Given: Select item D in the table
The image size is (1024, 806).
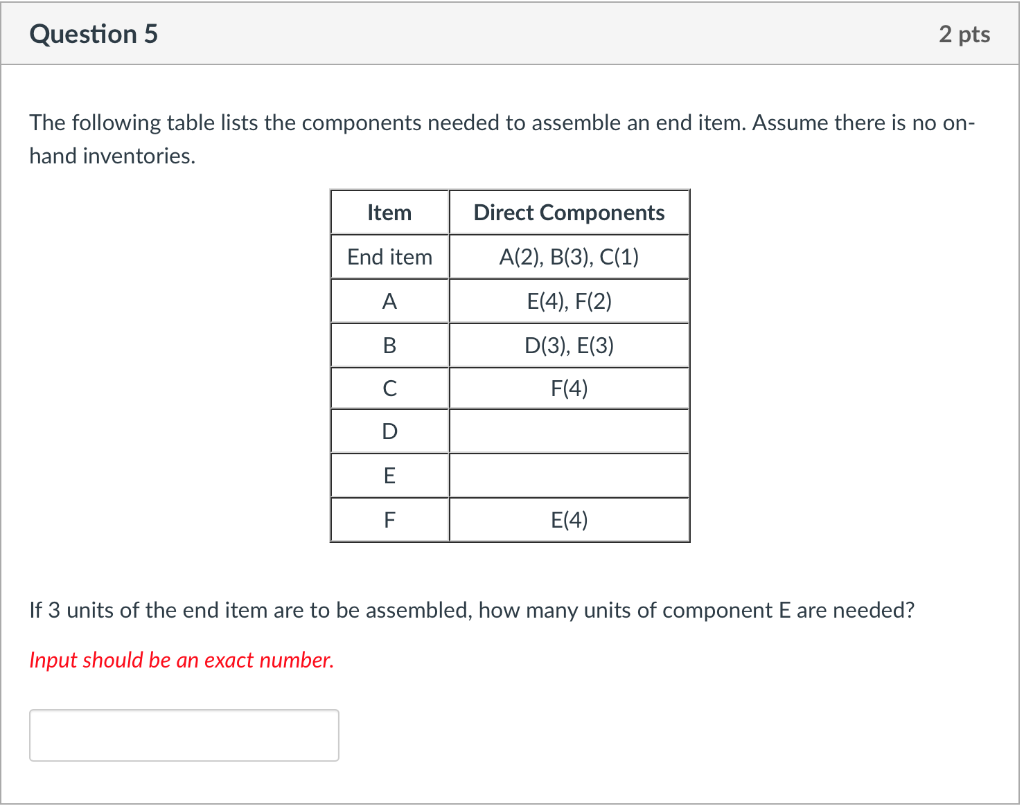Looking at the screenshot, I should pyautogui.click(x=389, y=431).
